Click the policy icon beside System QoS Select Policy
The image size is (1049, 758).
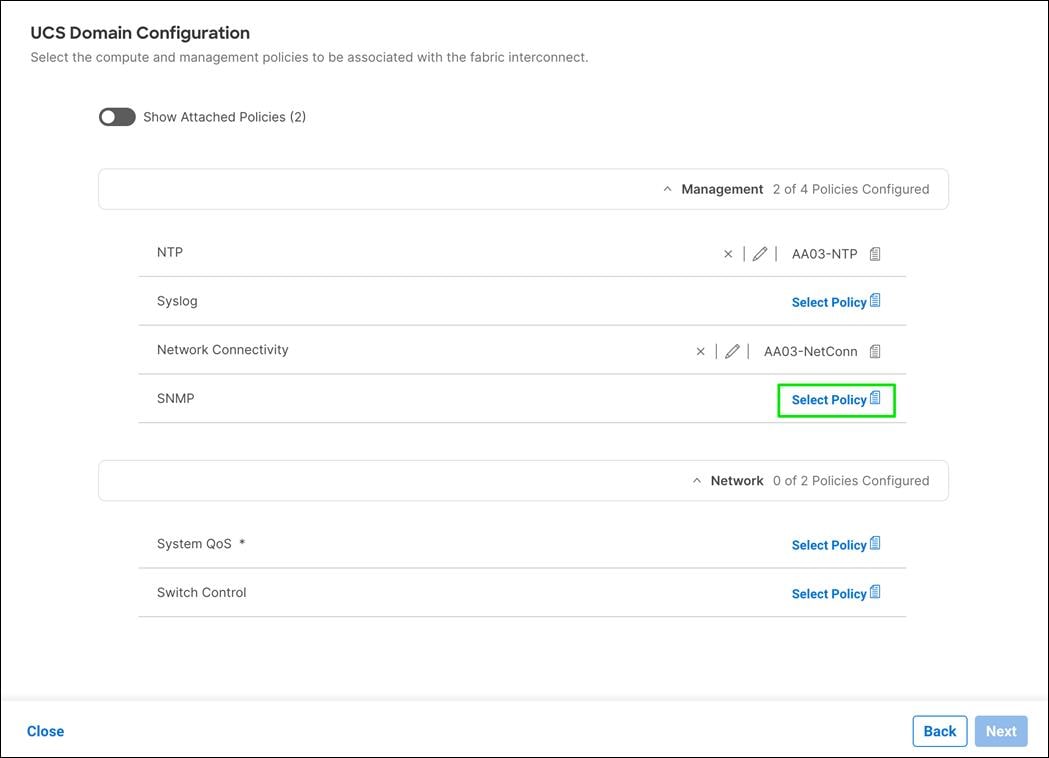pos(874,543)
